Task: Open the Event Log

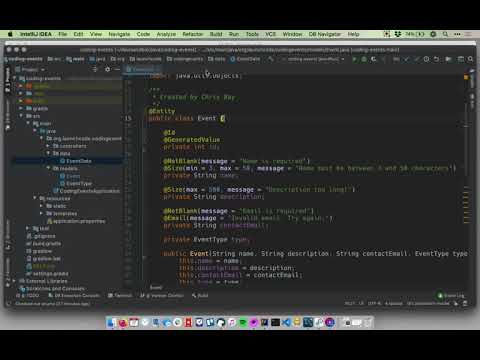Action: (451, 295)
